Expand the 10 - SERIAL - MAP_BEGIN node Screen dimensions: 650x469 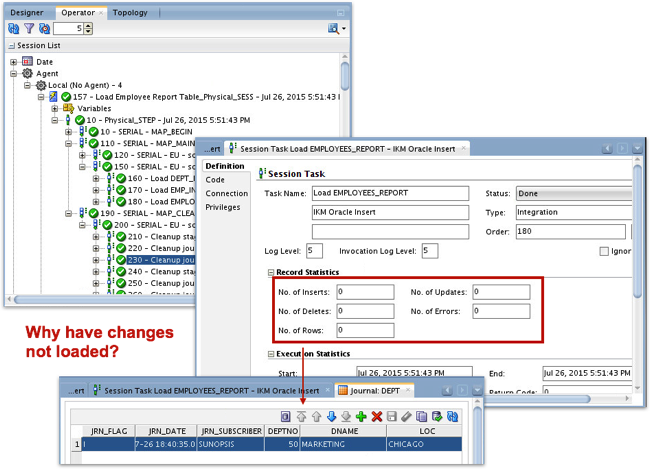click(68, 131)
